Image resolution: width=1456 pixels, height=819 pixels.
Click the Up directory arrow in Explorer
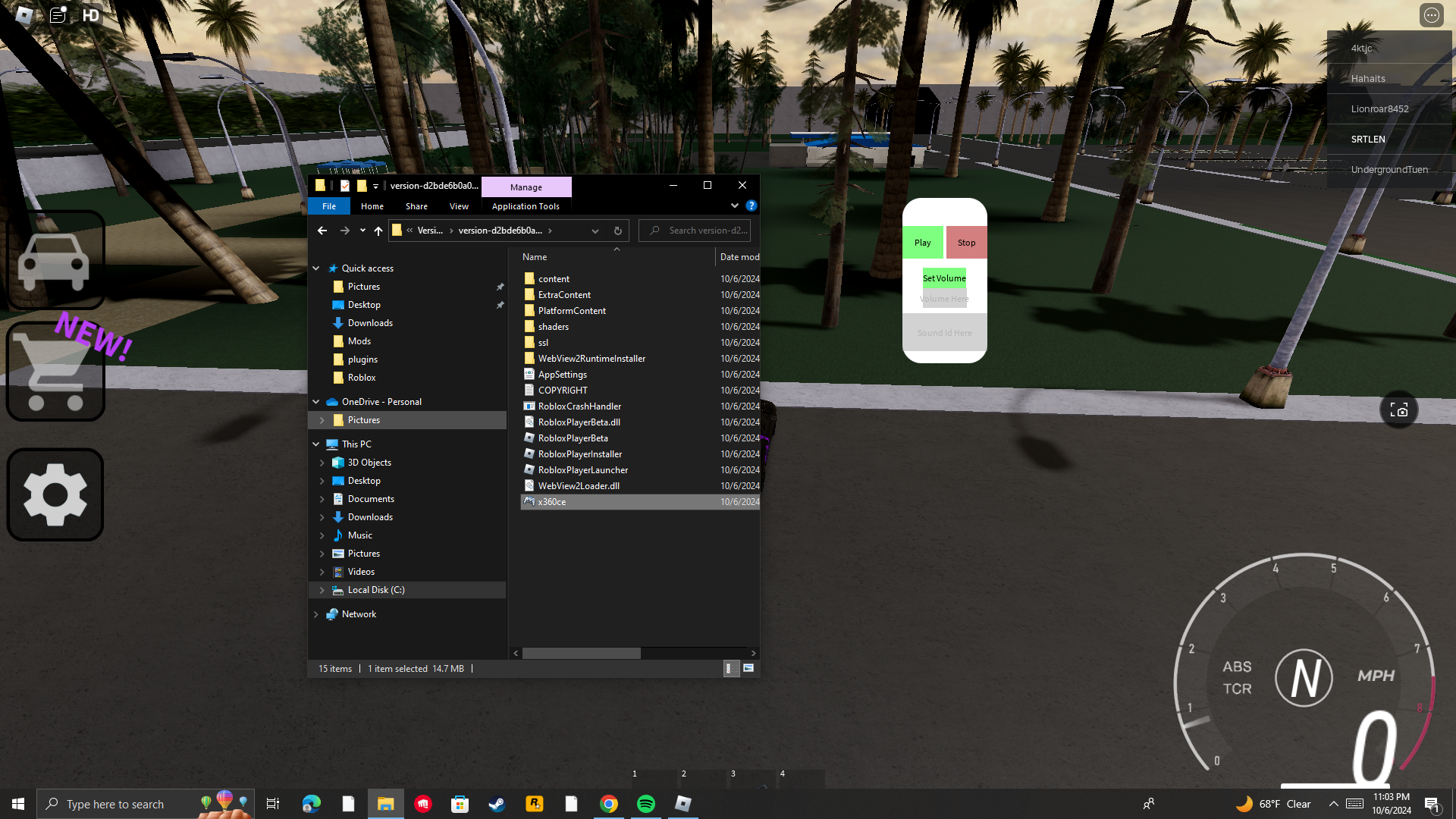378,231
